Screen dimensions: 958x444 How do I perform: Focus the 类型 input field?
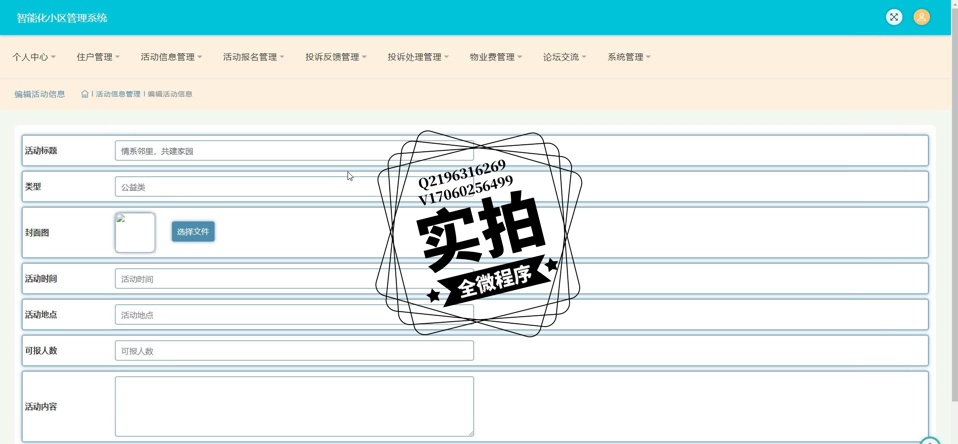click(x=294, y=187)
